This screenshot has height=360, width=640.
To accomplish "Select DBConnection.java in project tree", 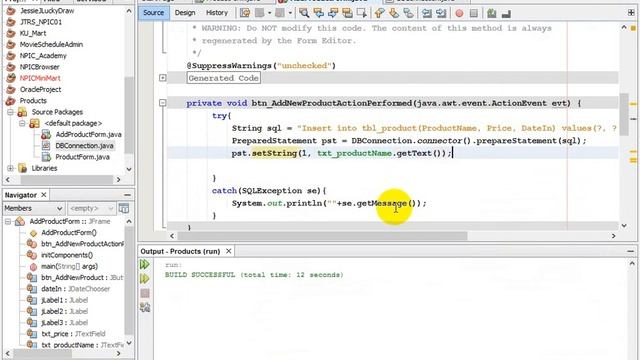I will 84,145.
